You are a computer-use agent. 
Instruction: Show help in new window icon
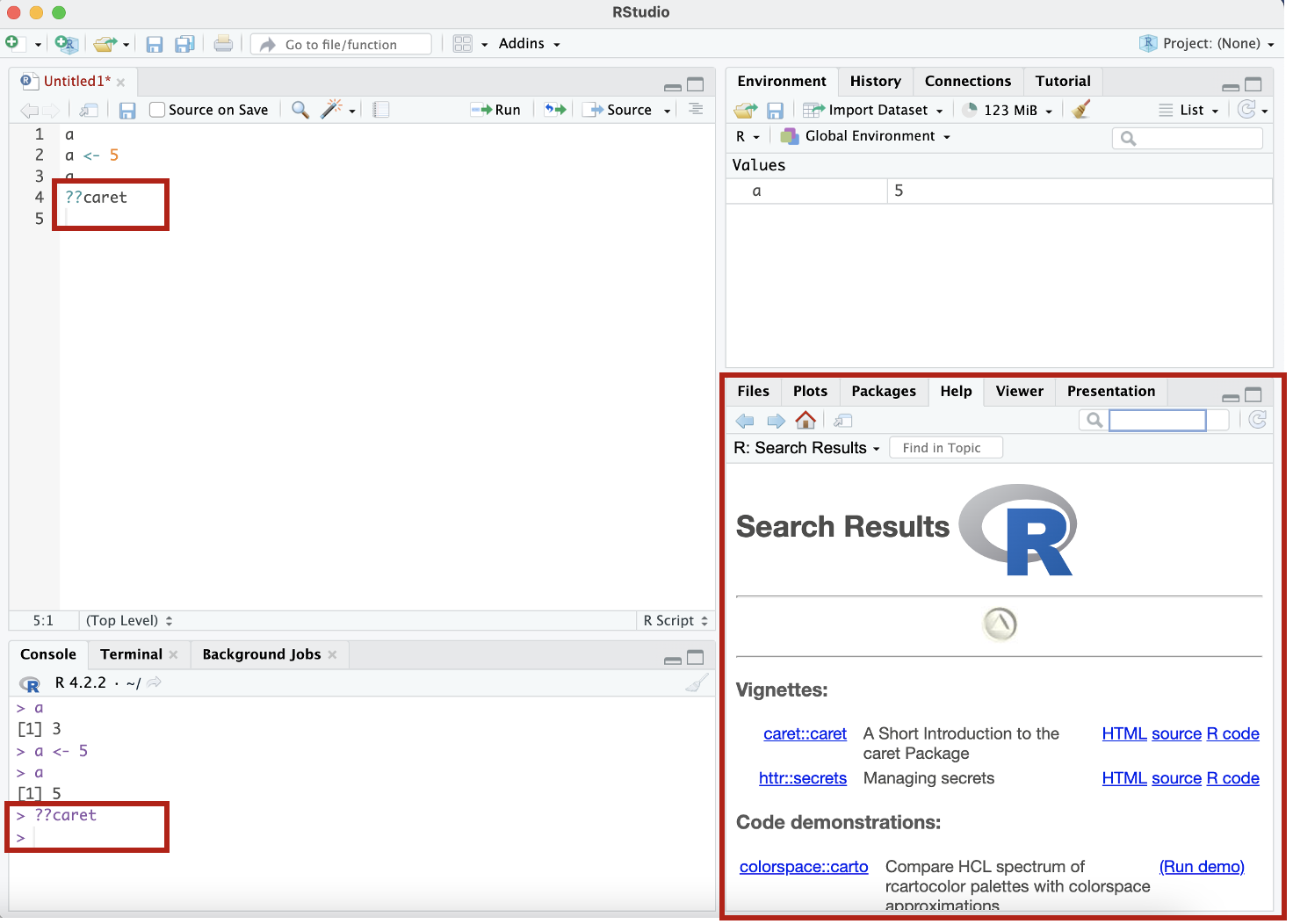pyautogui.click(x=843, y=421)
